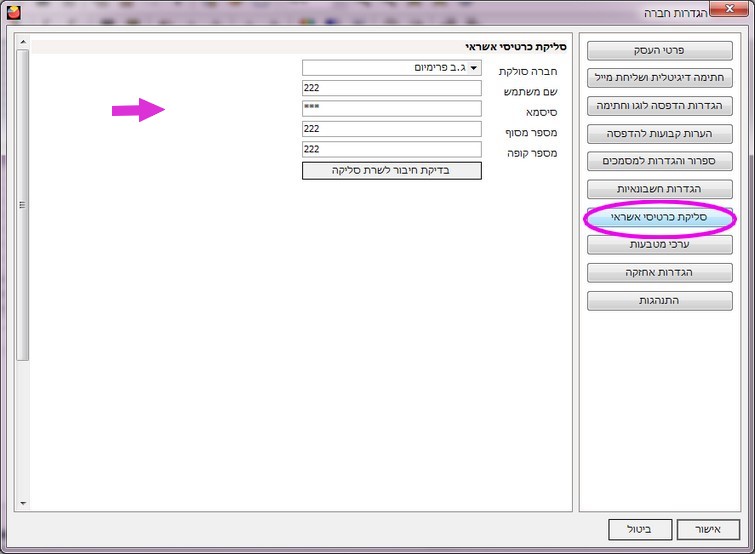Focus the סיסמא password field
This screenshot has height=554, width=755.
[x=391, y=108]
